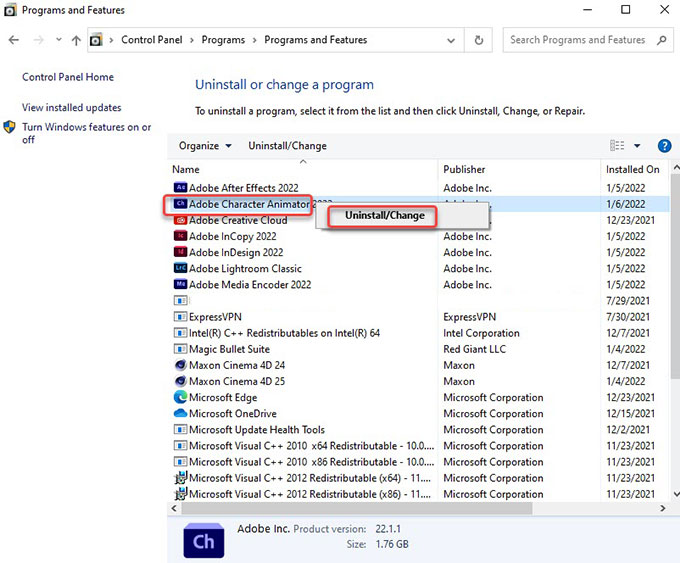Click the Adobe Creative Cloud icon
Screen dimensions: 680x563
point(180,220)
